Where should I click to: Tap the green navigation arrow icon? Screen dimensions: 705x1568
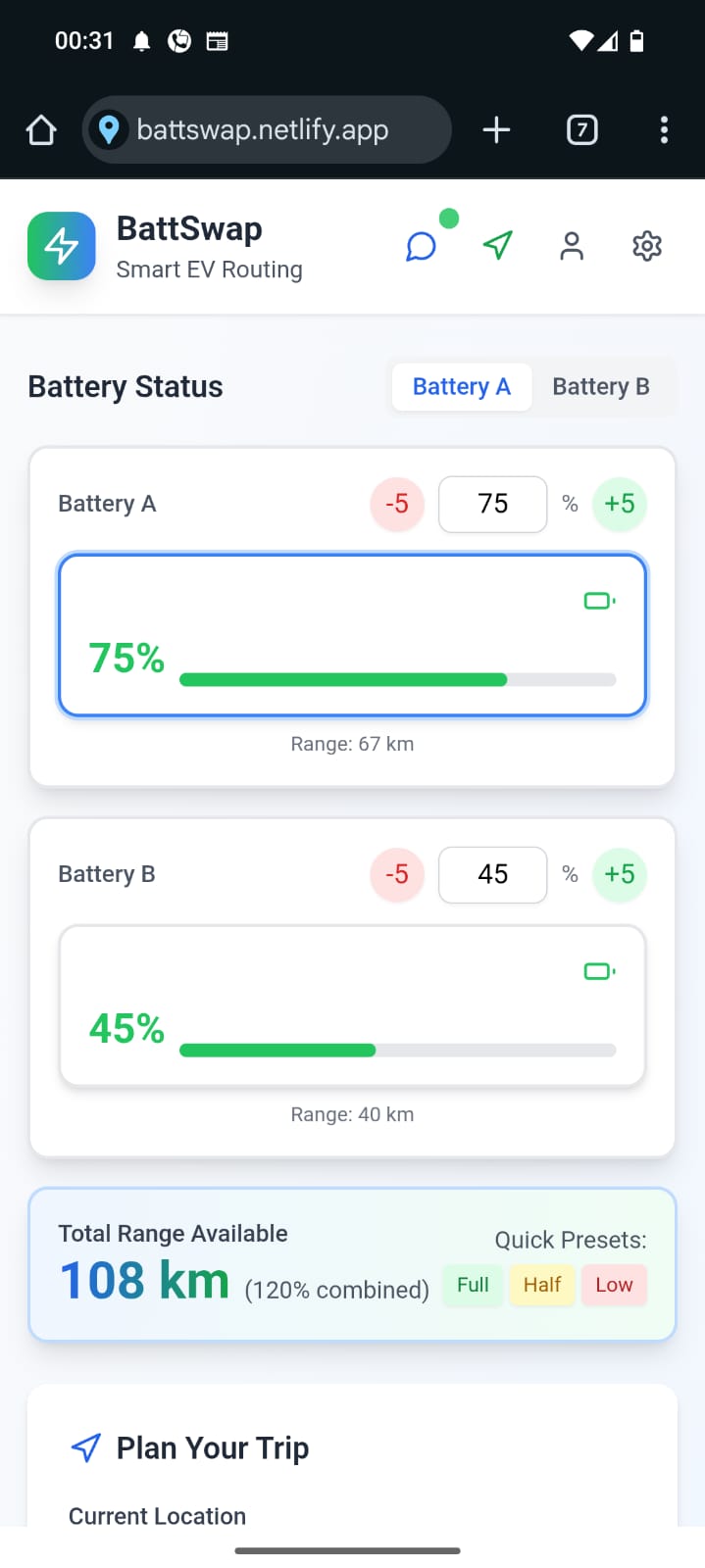point(498,245)
